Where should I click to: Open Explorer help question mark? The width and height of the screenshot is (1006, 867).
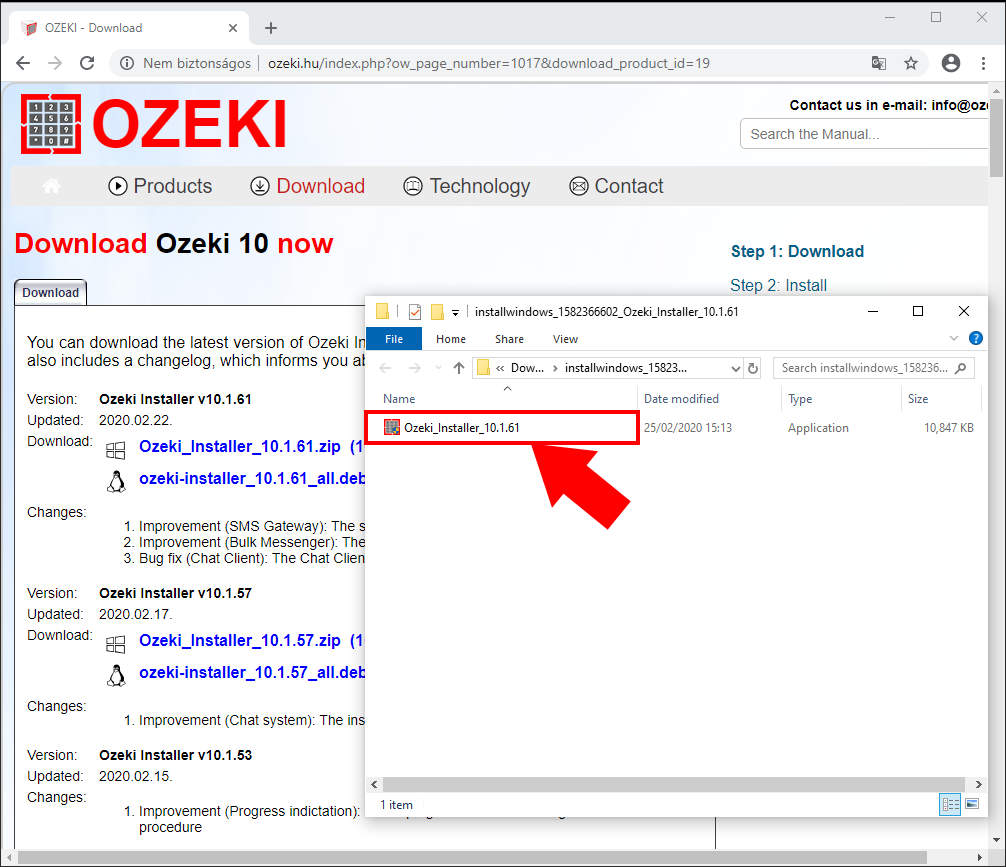(975, 338)
